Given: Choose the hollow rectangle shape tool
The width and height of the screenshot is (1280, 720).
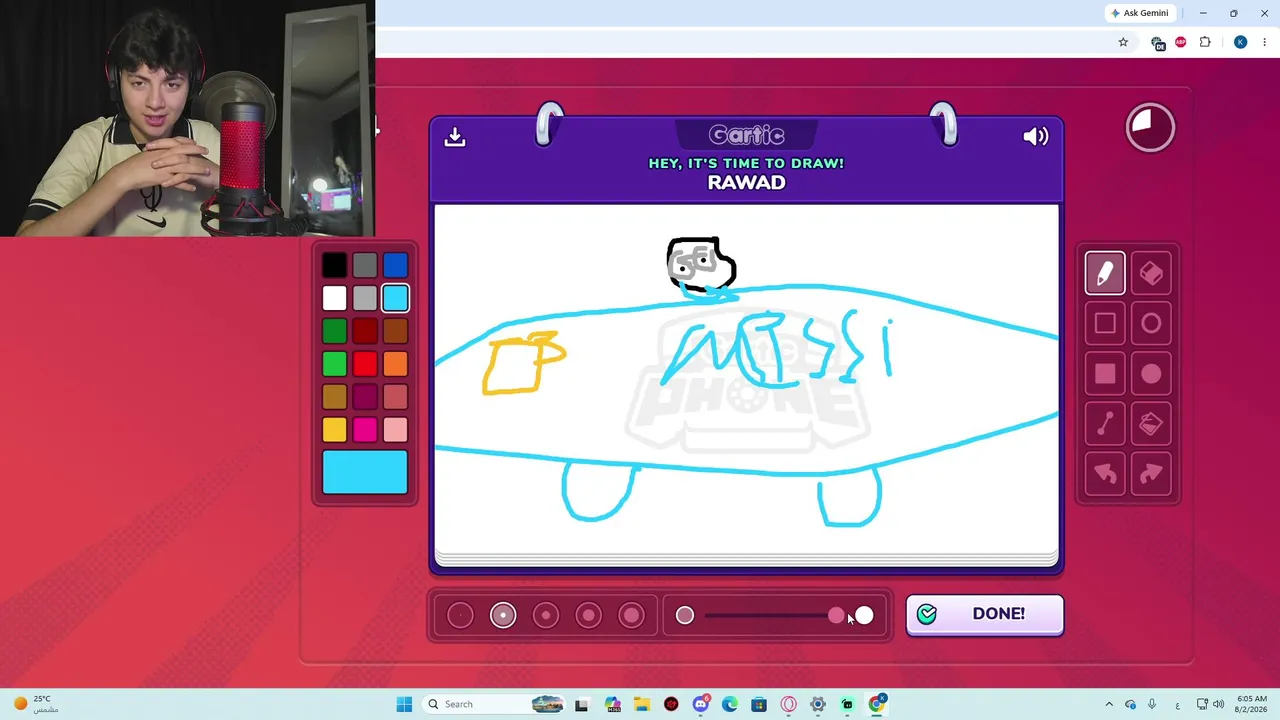Looking at the screenshot, I should coord(1105,323).
